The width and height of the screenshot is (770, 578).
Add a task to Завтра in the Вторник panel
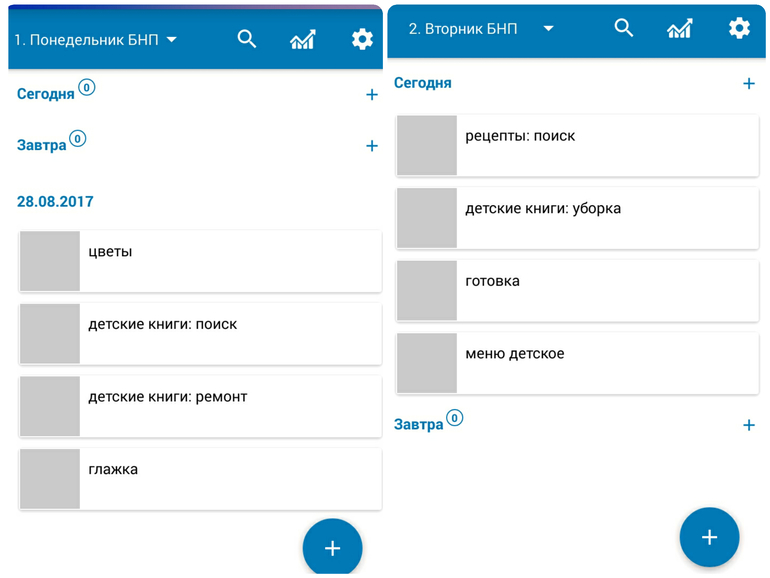(749, 425)
